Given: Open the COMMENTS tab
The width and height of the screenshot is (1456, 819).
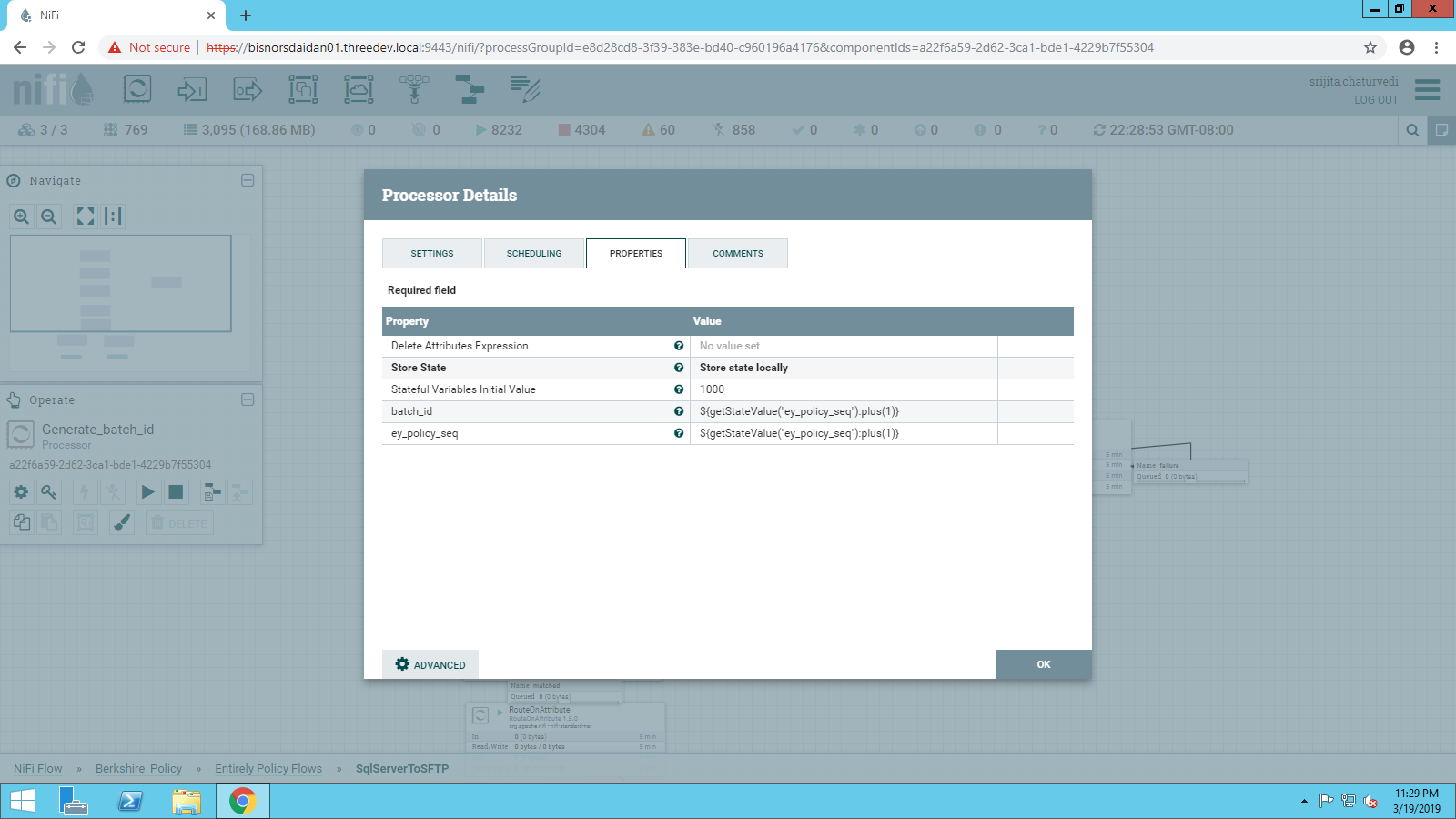Looking at the screenshot, I should pyautogui.click(x=737, y=253).
